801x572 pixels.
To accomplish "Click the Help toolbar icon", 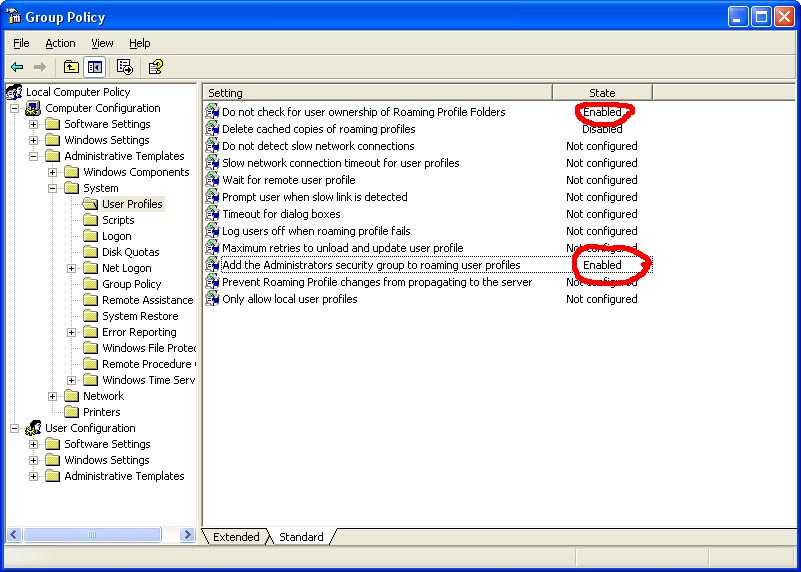I will coord(155,67).
